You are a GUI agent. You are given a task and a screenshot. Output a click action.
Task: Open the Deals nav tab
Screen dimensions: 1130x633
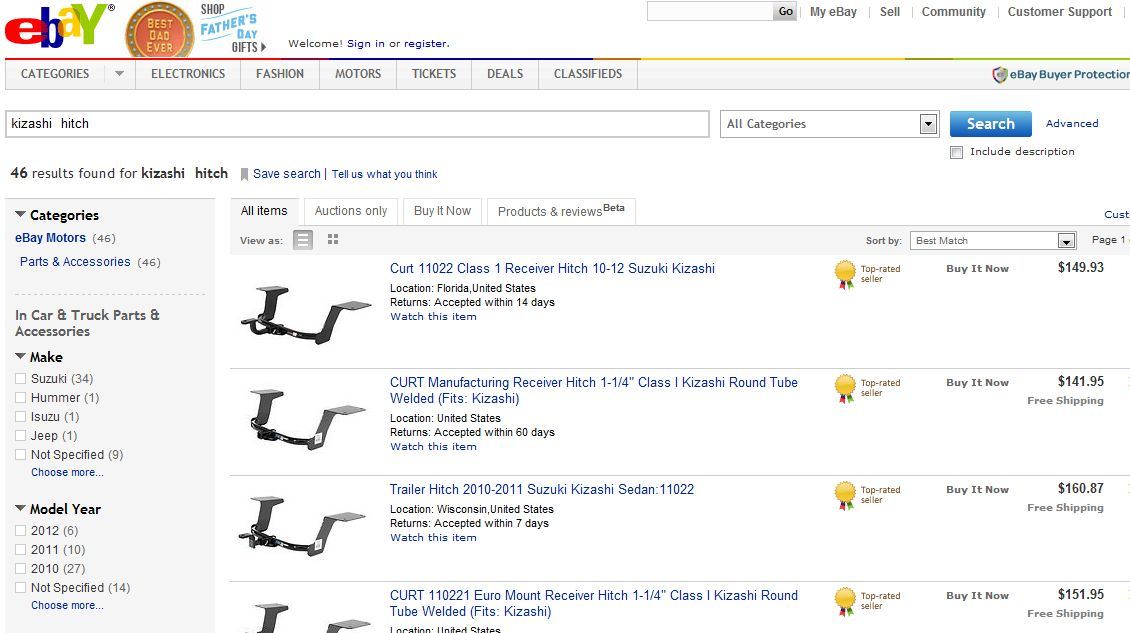coord(505,74)
